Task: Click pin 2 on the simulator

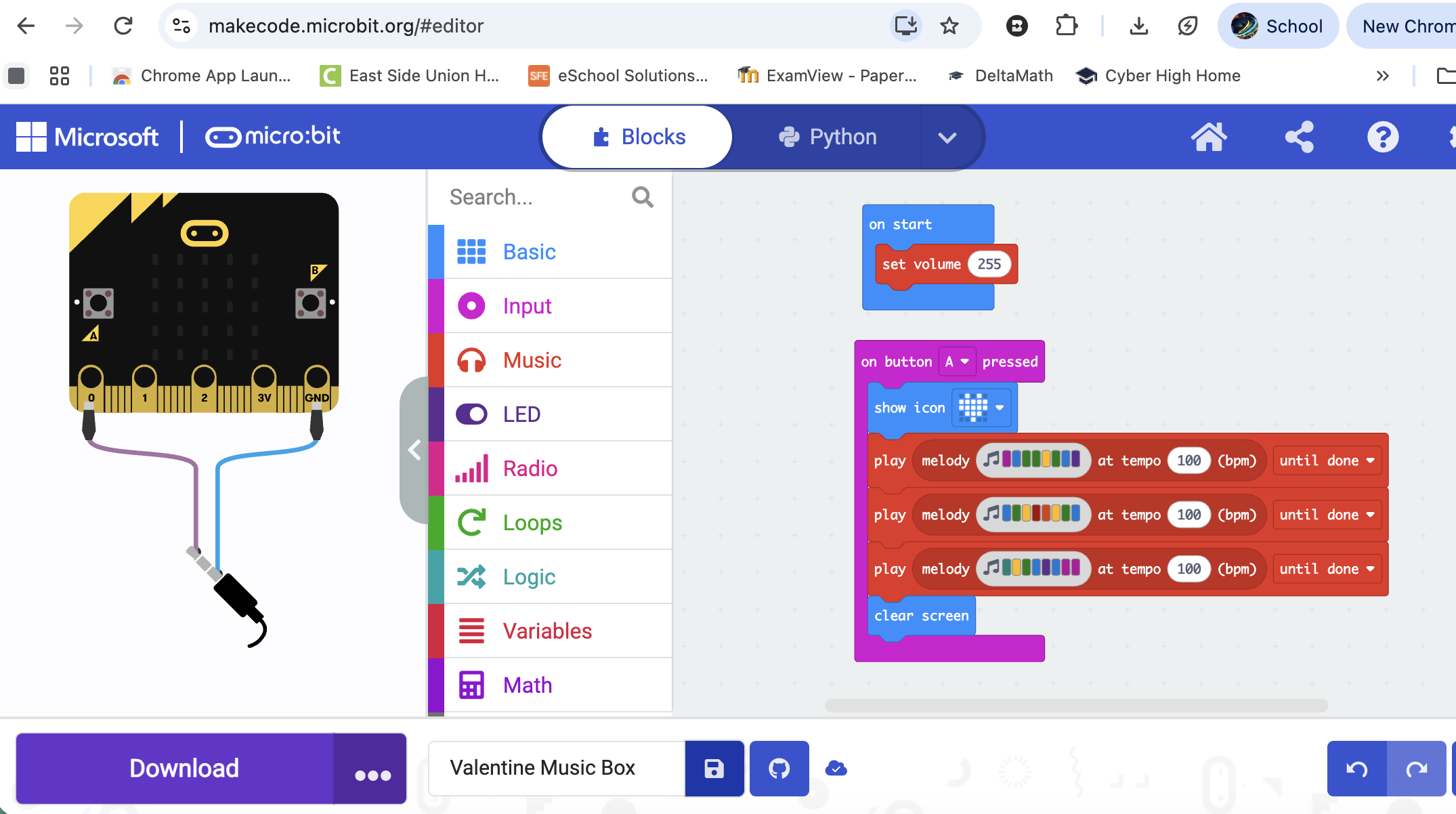Action: click(204, 388)
